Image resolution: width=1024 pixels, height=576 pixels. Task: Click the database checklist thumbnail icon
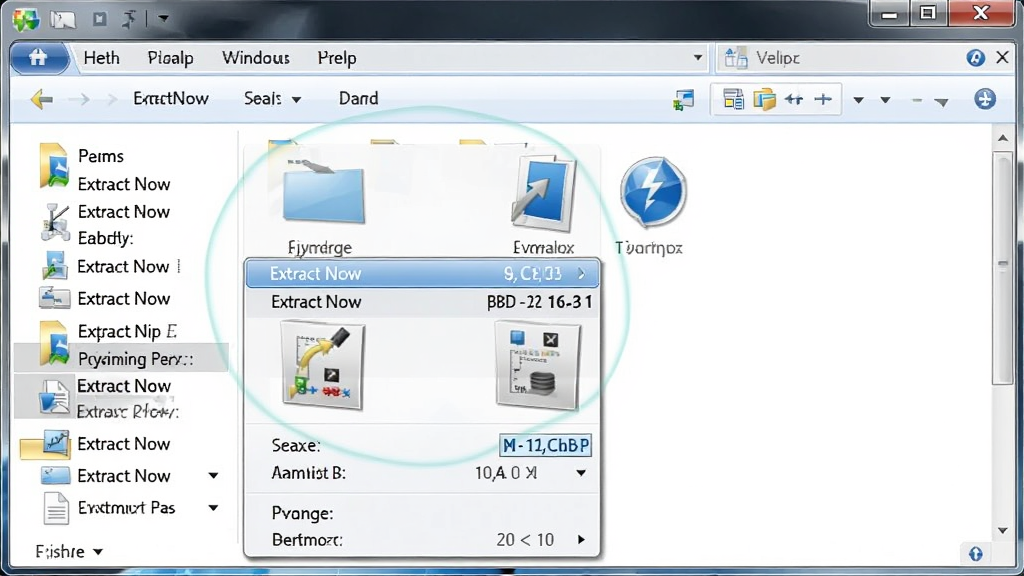click(537, 365)
